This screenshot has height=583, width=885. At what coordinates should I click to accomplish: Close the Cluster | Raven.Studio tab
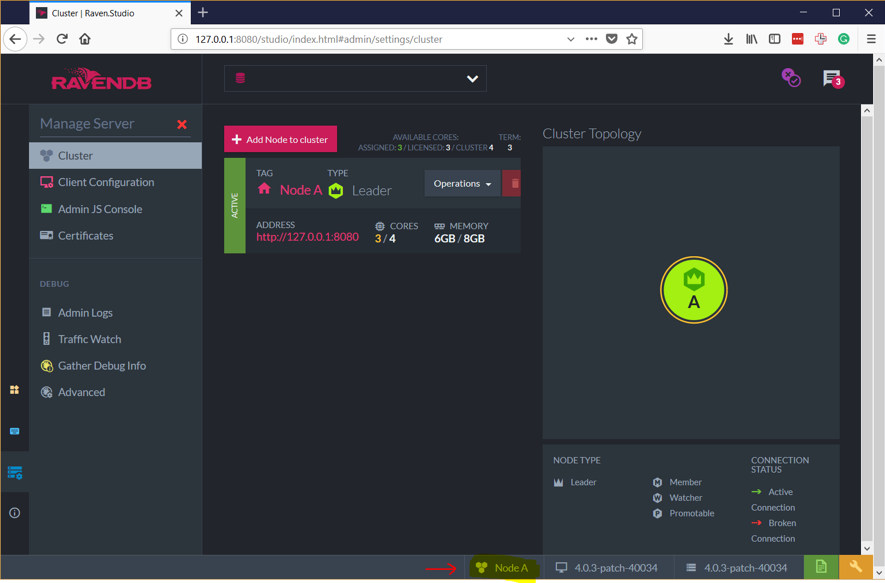178,13
